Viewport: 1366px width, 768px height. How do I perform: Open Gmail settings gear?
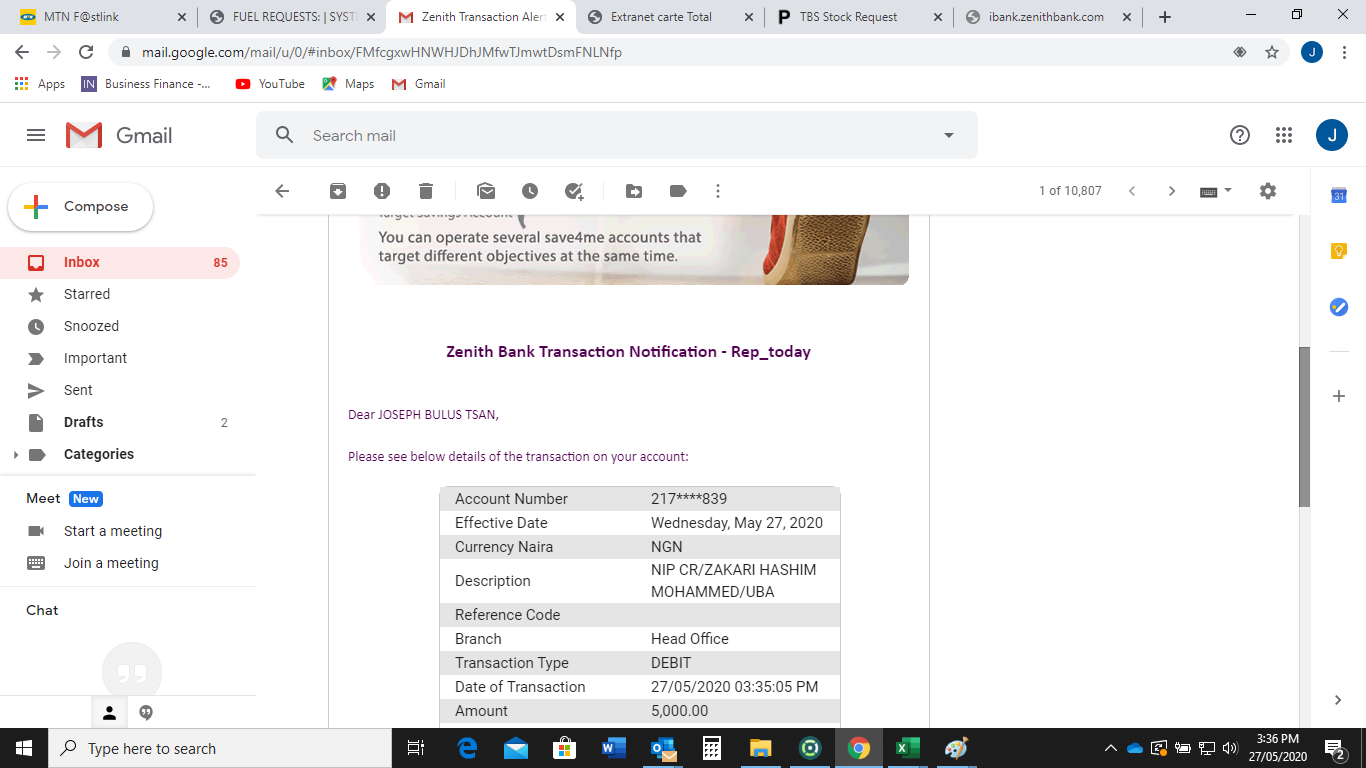1268,191
